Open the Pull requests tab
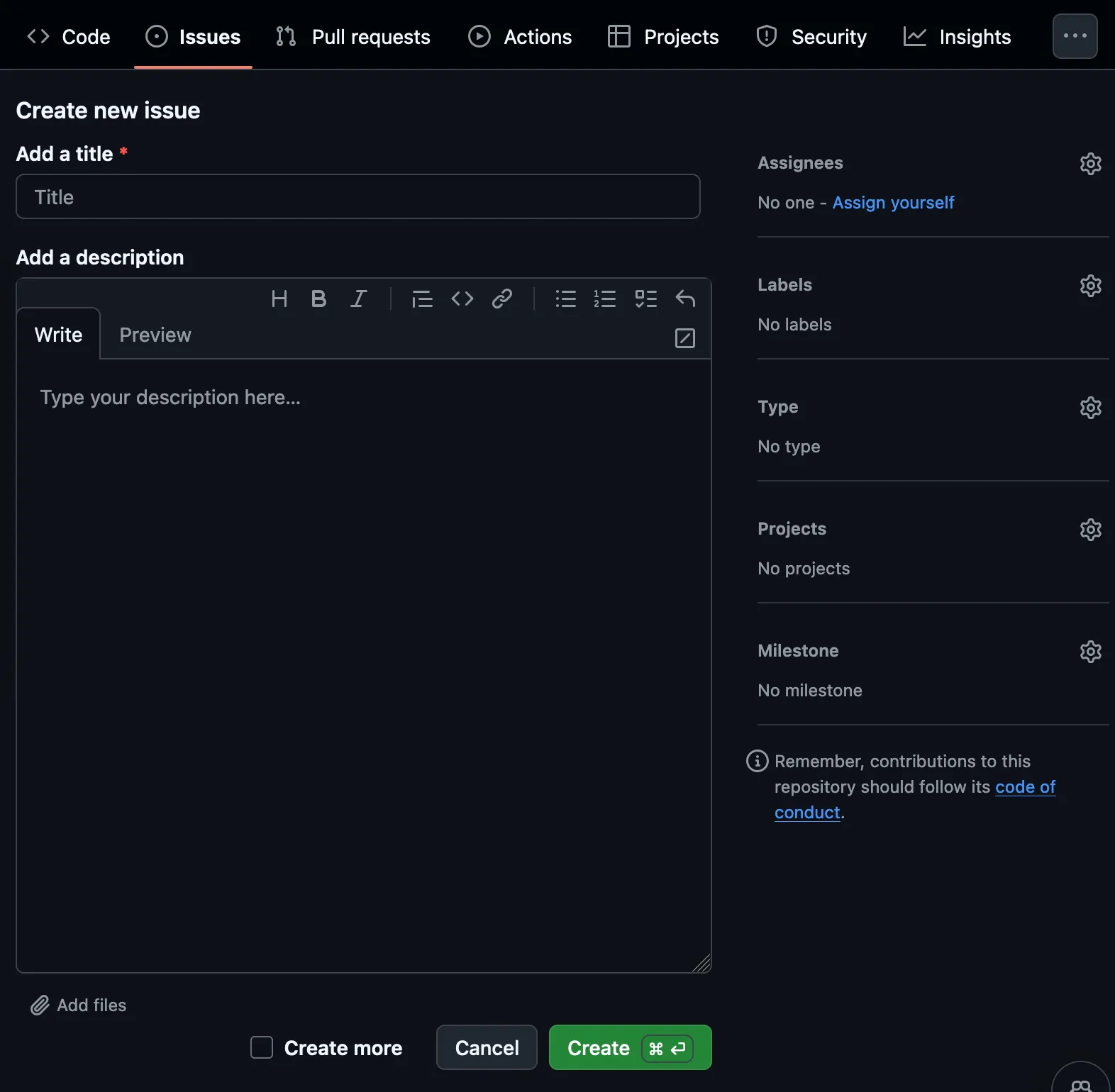 [353, 37]
